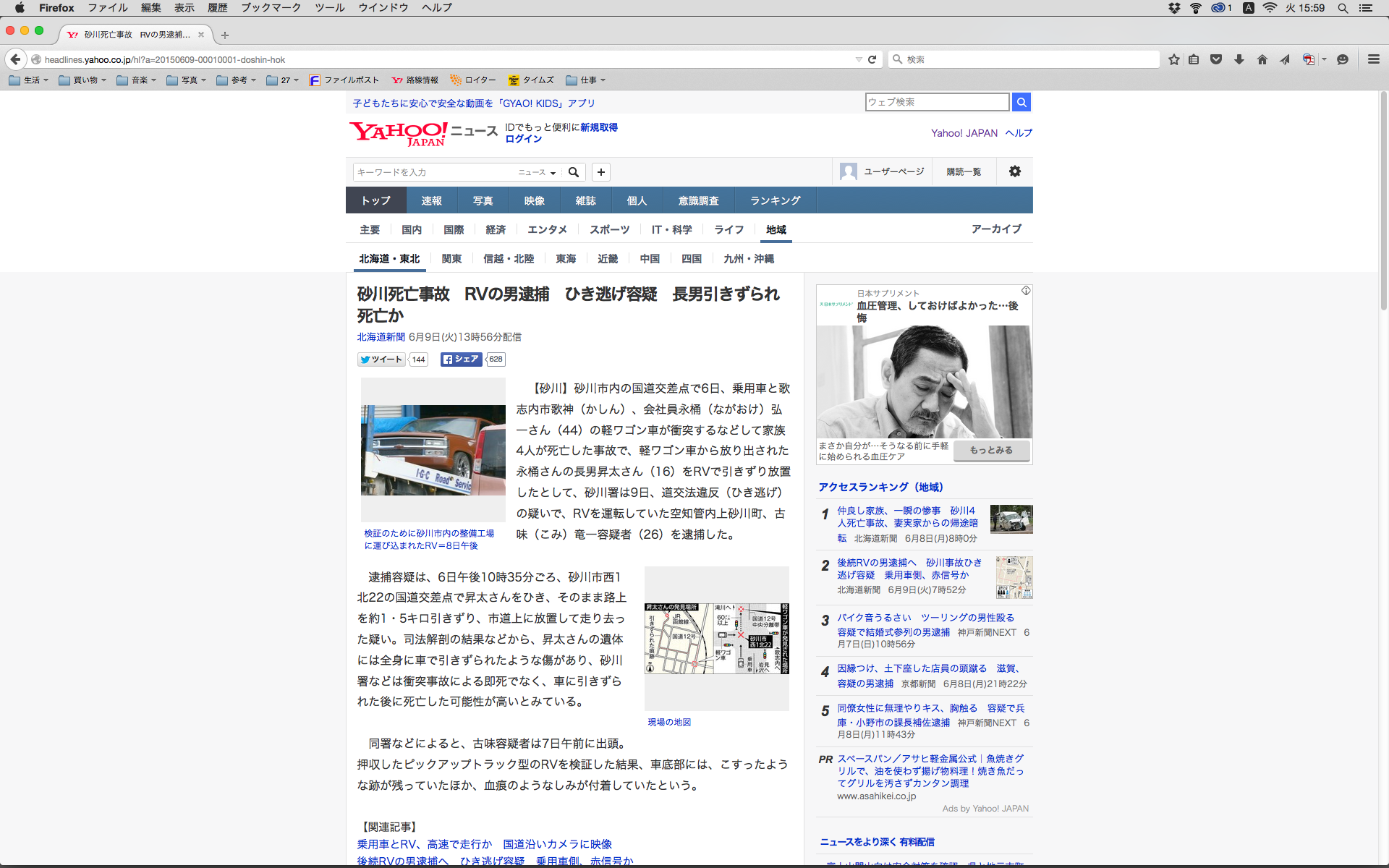Viewport: 1389px width, 868px height.
Task: Open the 仕事 bookmarks folder dropdown
Action: click(586, 80)
